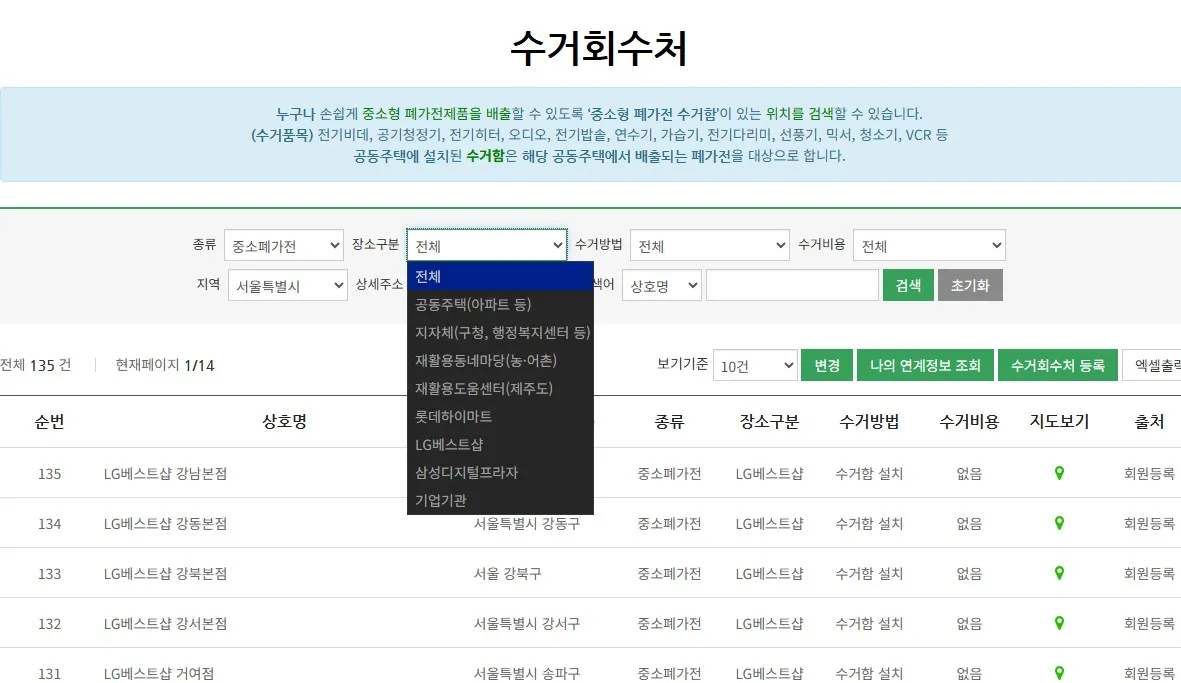
Task: Open map pin for LG베스트샵 강북본점
Action: coord(1059,573)
